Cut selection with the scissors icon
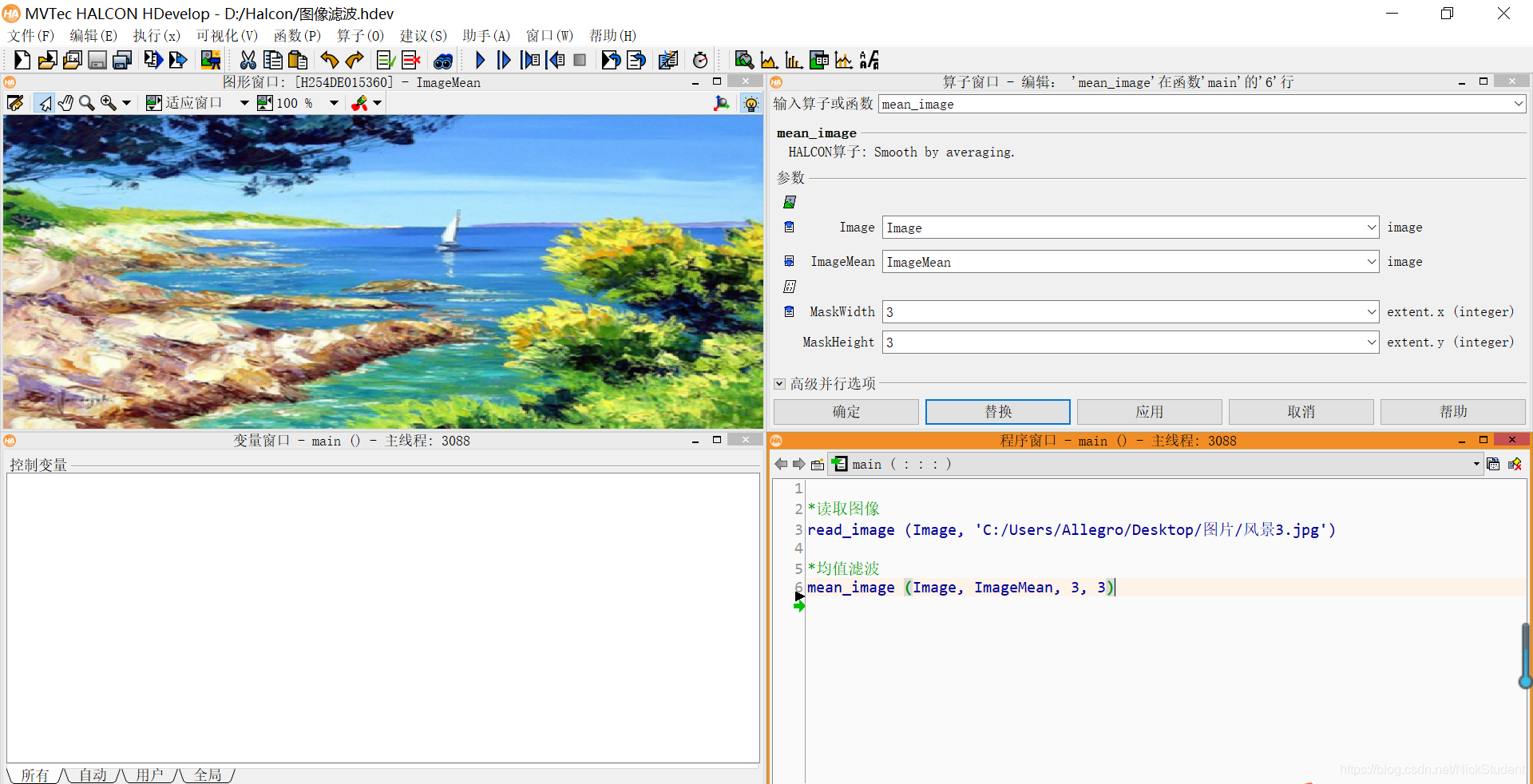The height and width of the screenshot is (784, 1533). pyautogui.click(x=248, y=60)
